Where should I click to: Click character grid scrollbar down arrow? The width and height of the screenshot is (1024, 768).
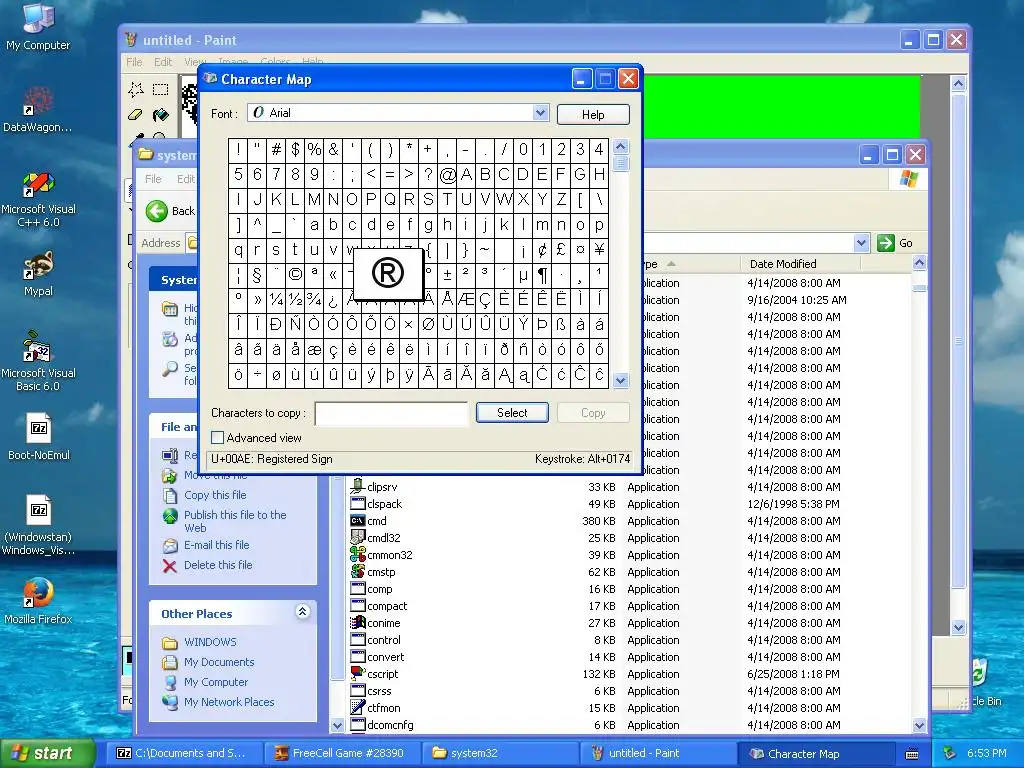pyautogui.click(x=620, y=380)
